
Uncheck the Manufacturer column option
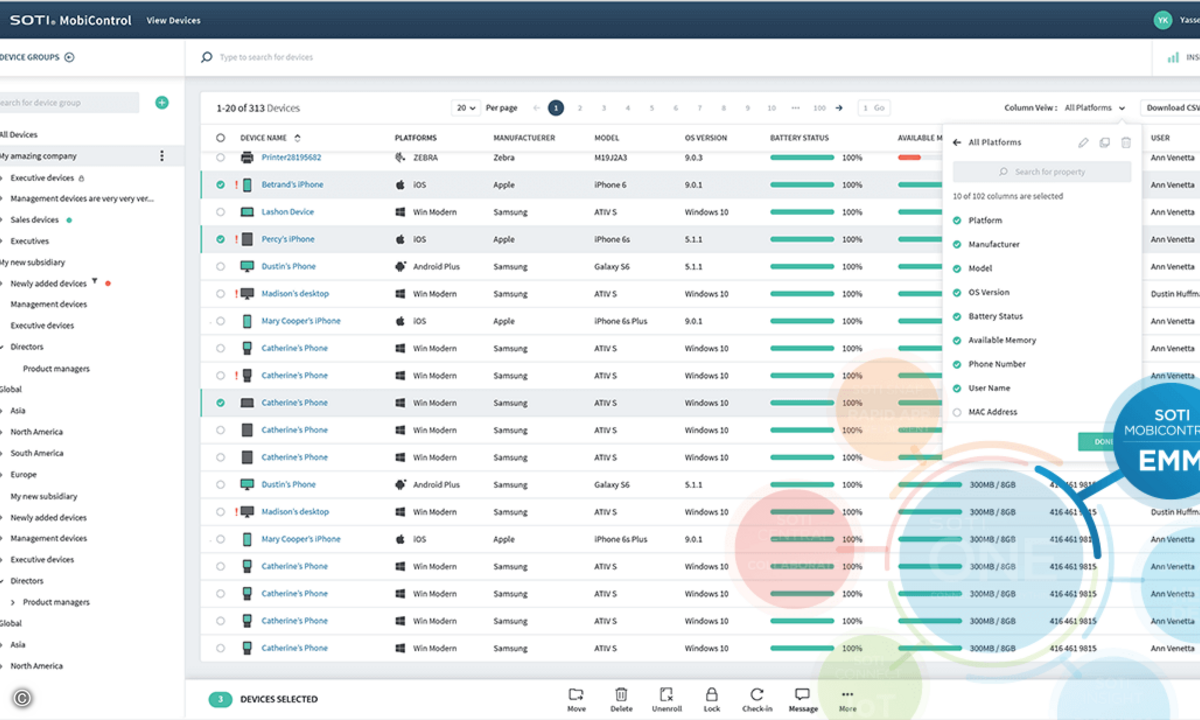pos(958,244)
